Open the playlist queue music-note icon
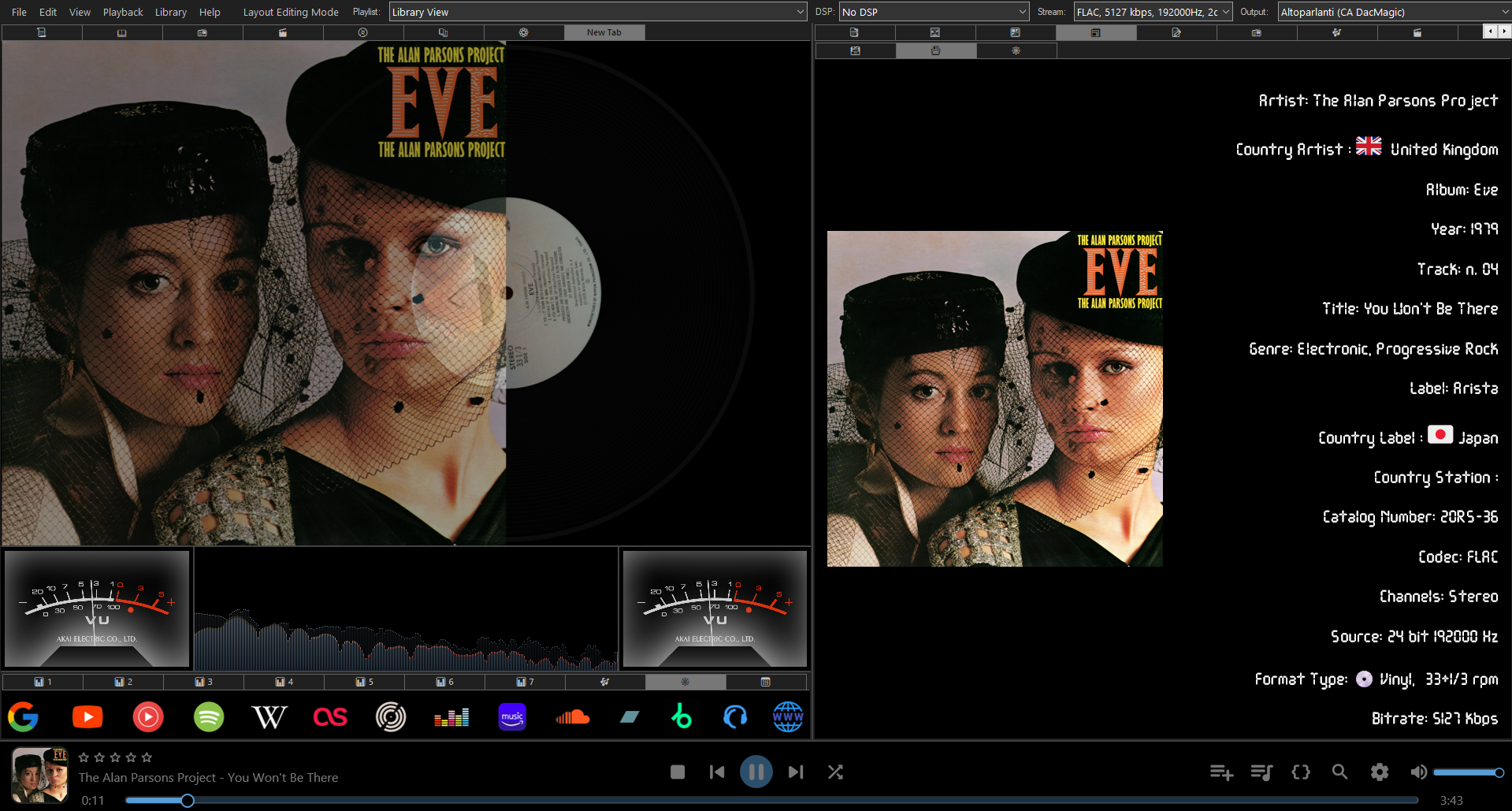The image size is (1512, 811). 1261,772
